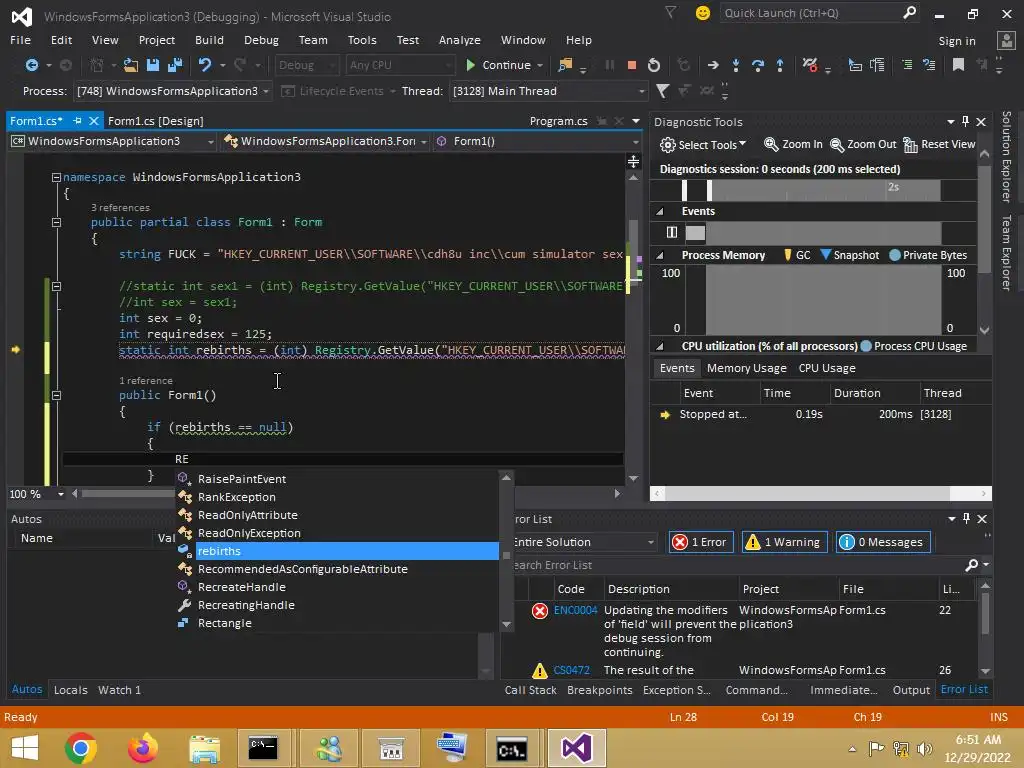Open the Select Tools dropdown
Viewport: 1024px width, 768px height.
[703, 144]
